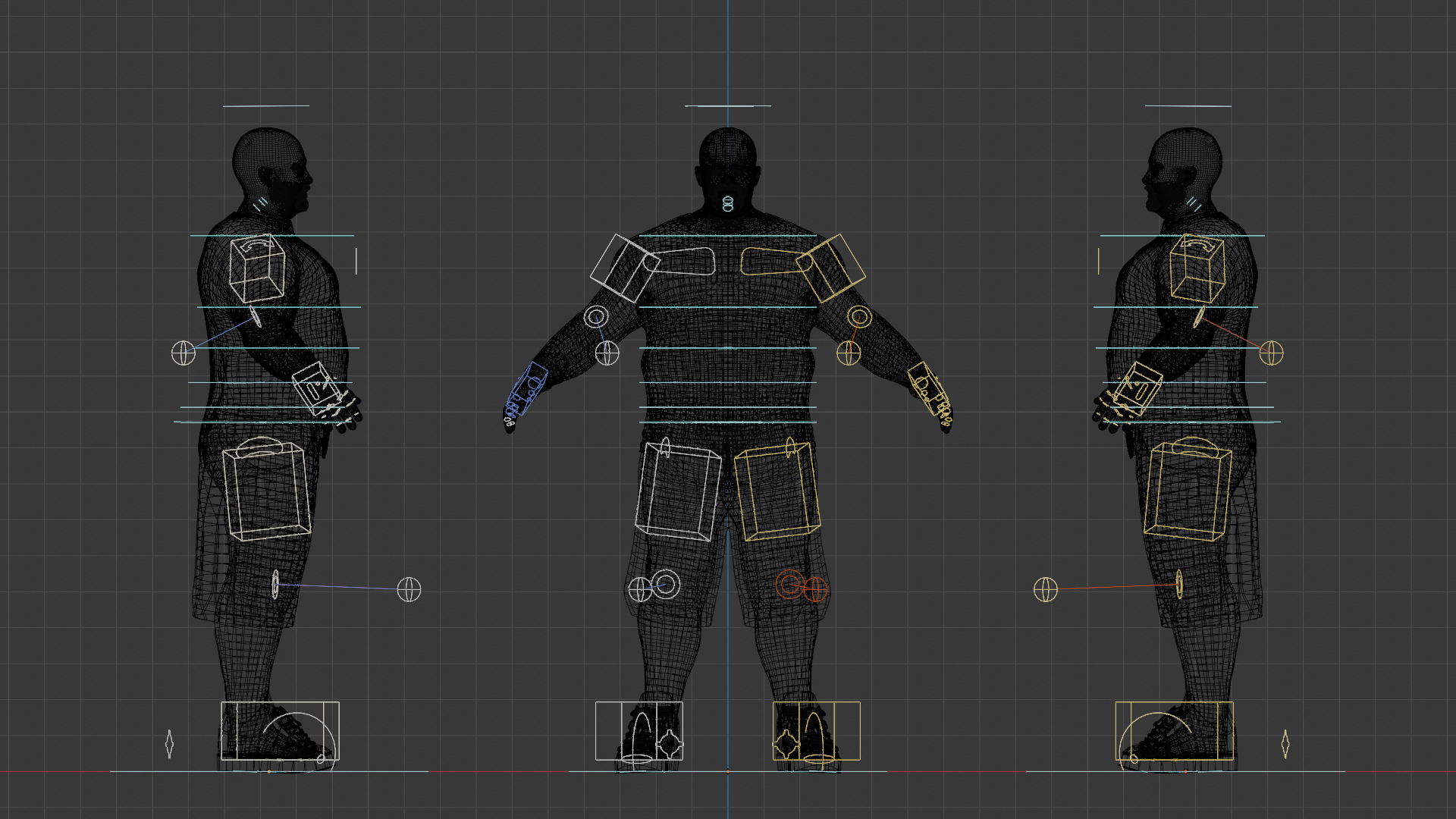Select head-top line control above left figure
The height and width of the screenshot is (819, 1456).
[266, 106]
